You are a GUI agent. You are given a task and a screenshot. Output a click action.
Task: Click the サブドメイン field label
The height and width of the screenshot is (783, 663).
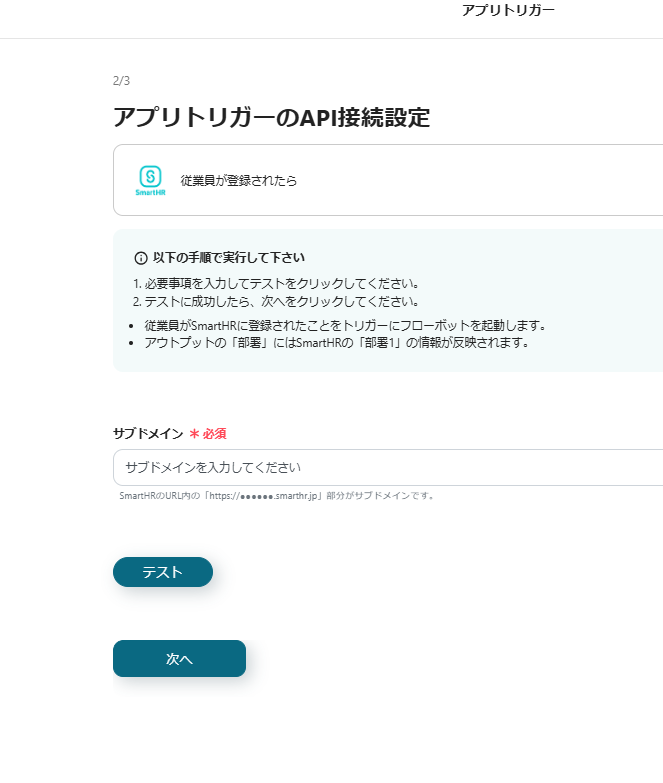(148, 434)
